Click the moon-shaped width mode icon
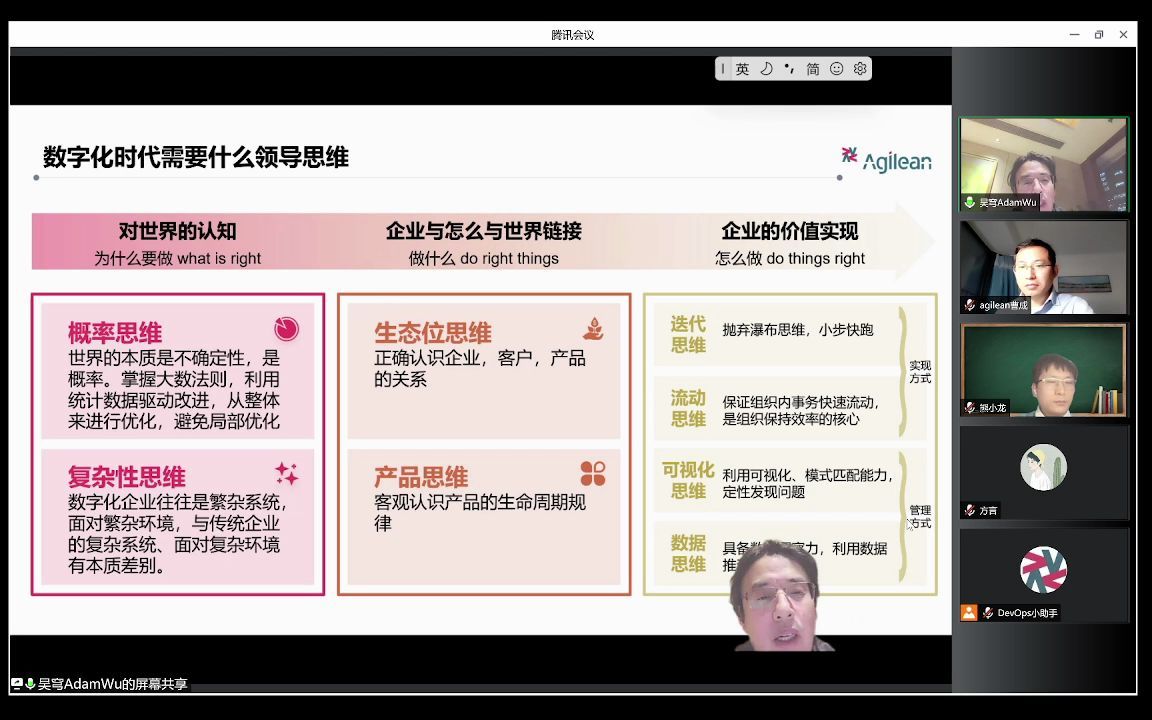This screenshot has height=720, width=1152. point(768,69)
